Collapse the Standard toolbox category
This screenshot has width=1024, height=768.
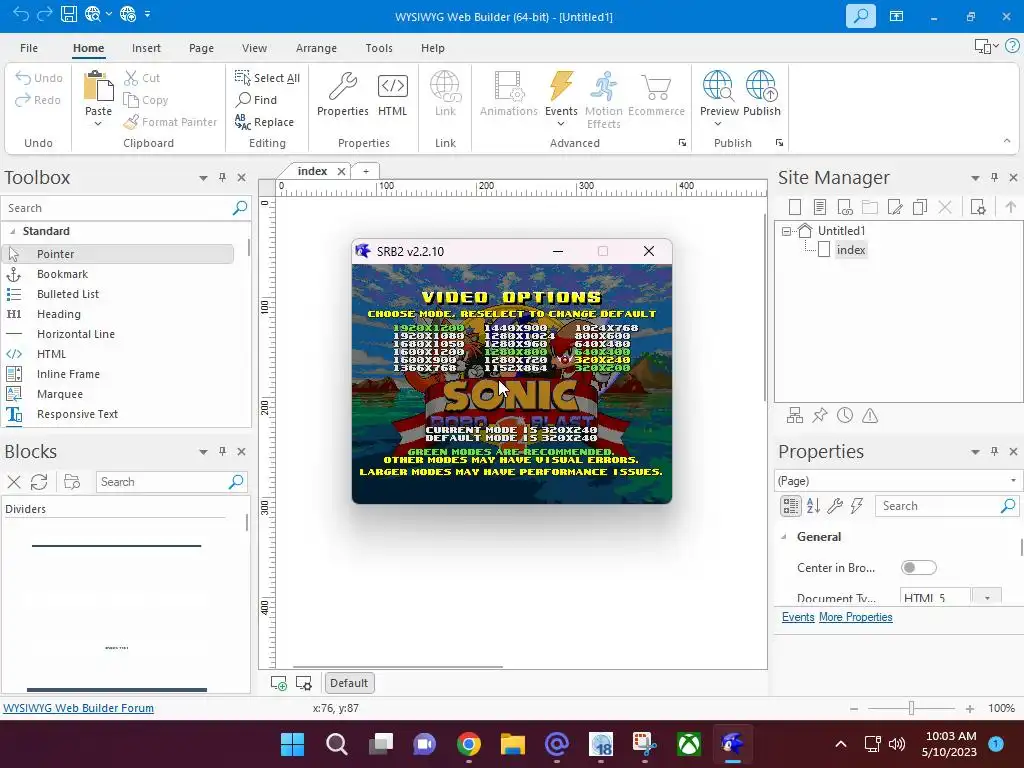click(12, 231)
